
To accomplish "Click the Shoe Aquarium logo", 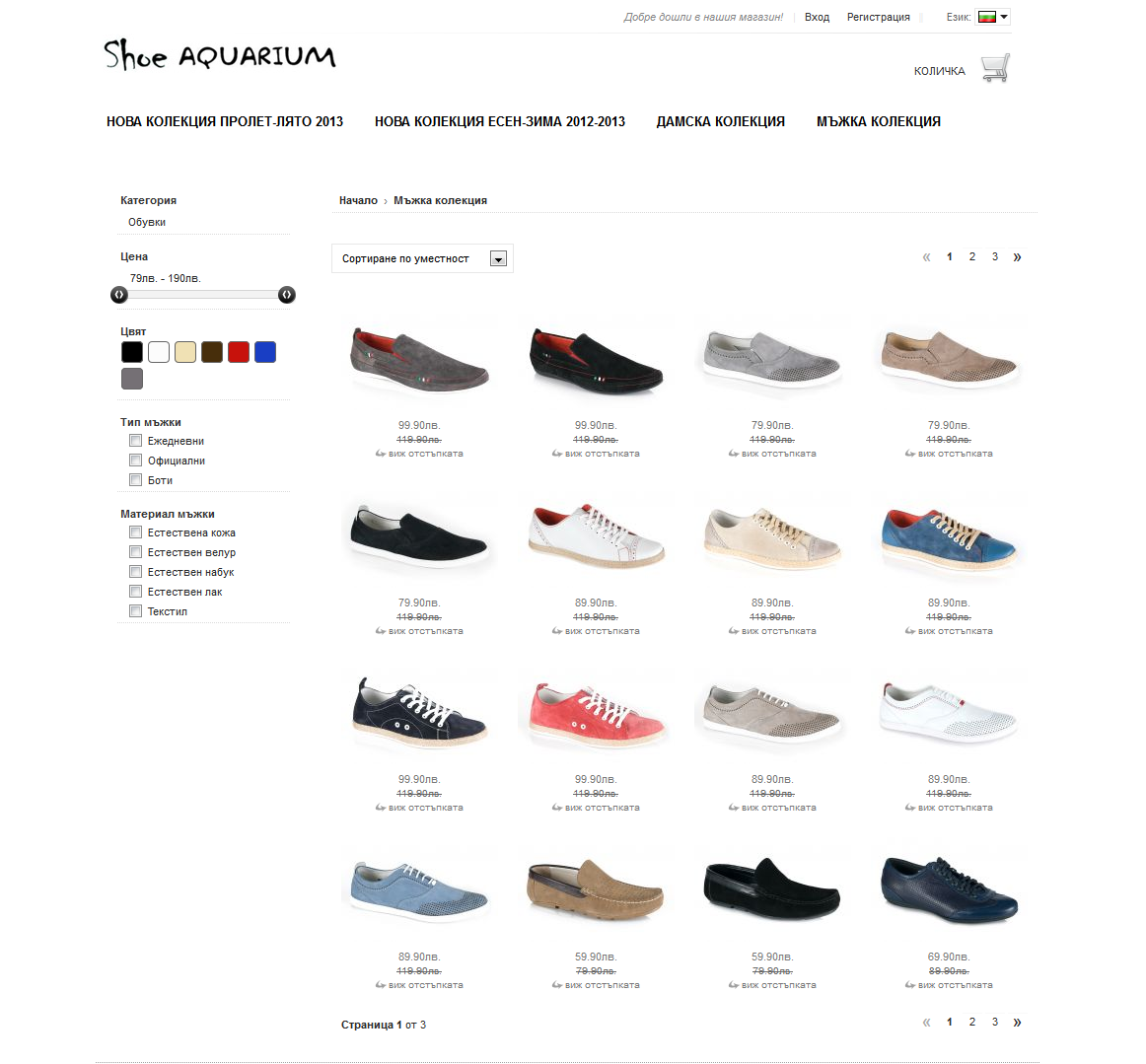I will 220,55.
